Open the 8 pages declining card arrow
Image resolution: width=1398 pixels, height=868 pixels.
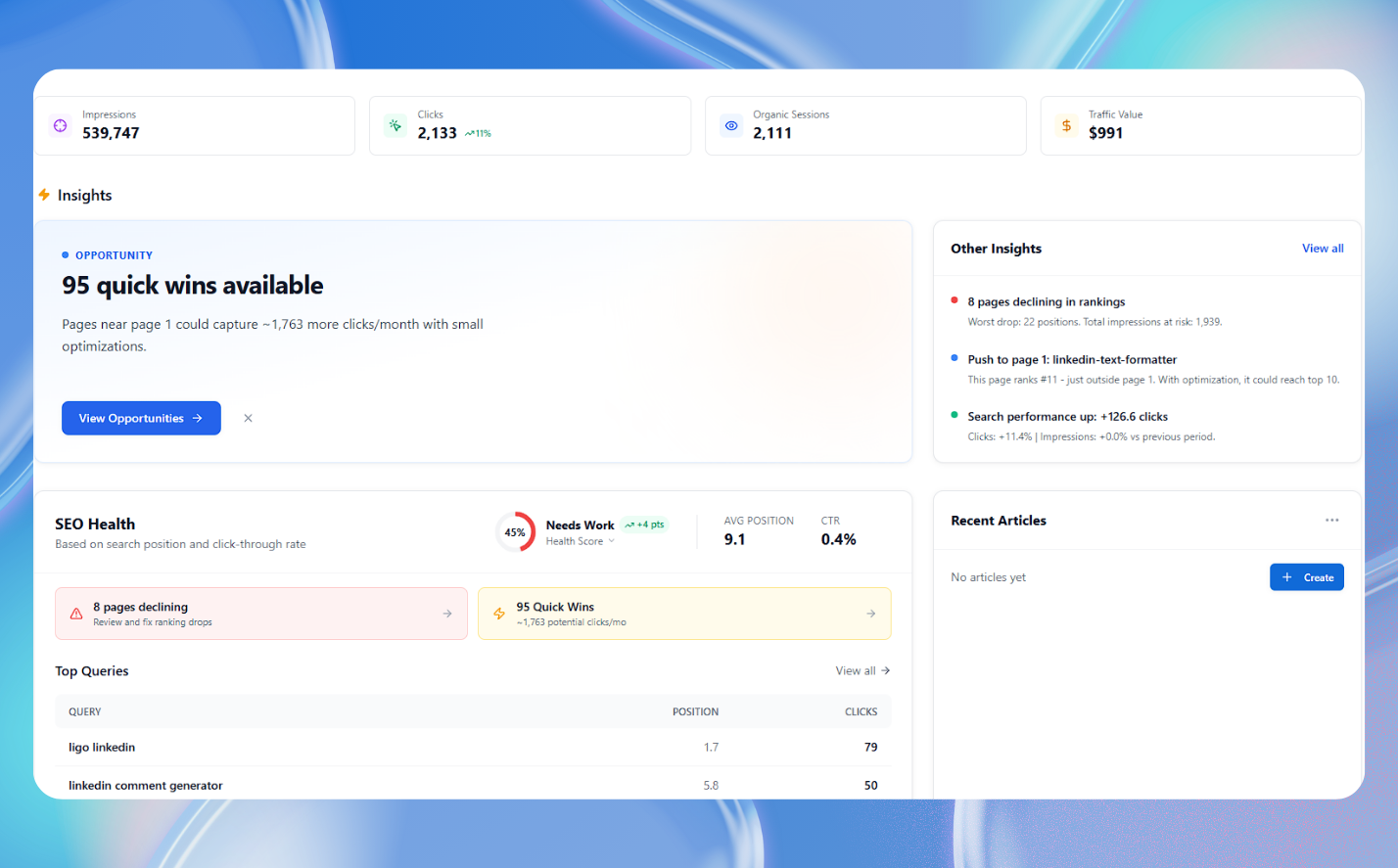tap(447, 614)
